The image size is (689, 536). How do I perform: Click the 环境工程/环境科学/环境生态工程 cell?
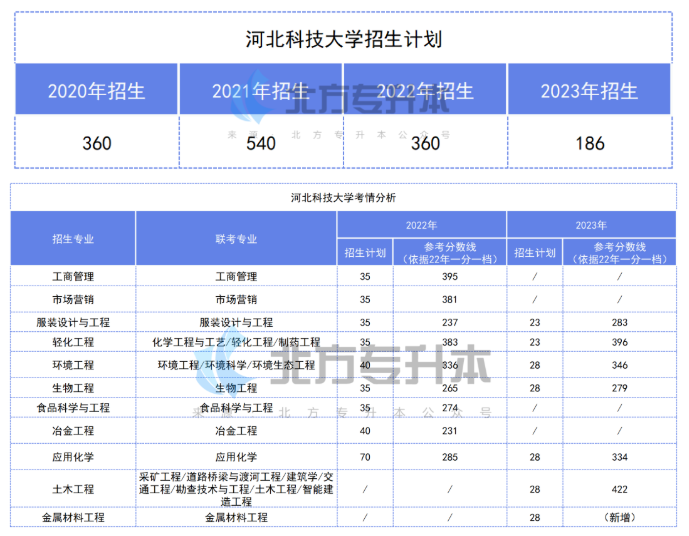coord(236,365)
